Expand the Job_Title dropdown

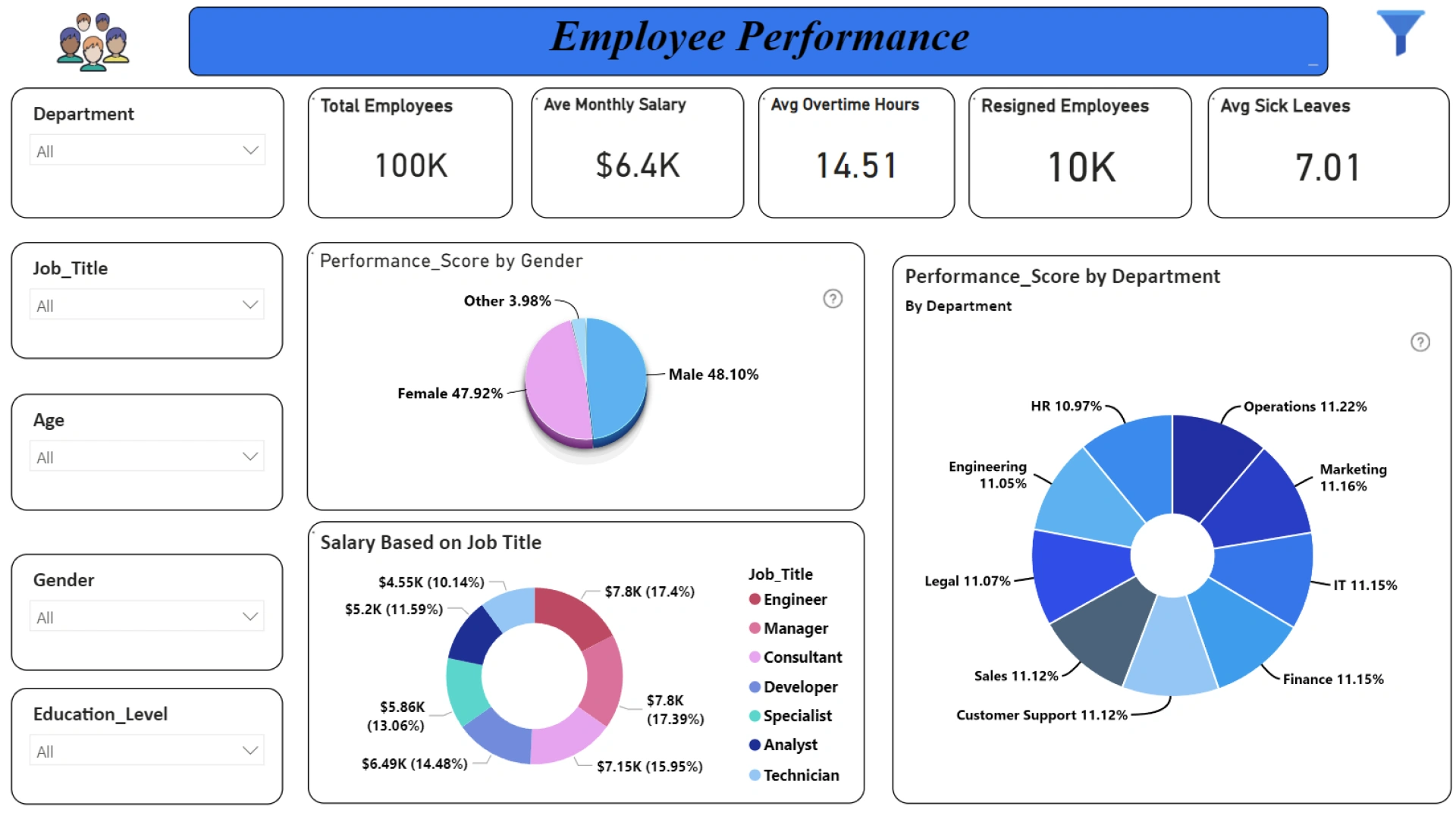(147, 305)
